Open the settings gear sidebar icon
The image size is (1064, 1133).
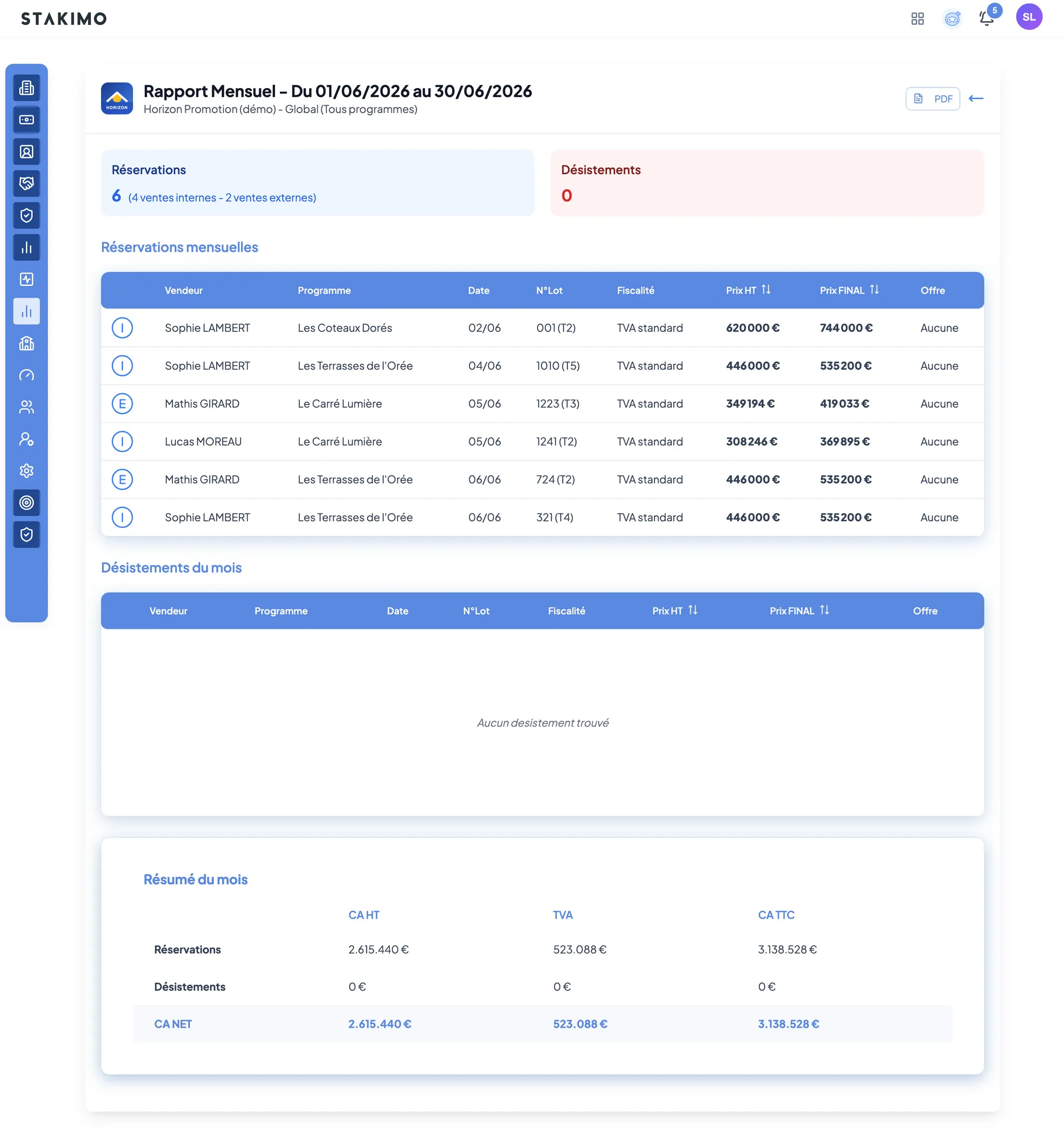click(x=26, y=471)
